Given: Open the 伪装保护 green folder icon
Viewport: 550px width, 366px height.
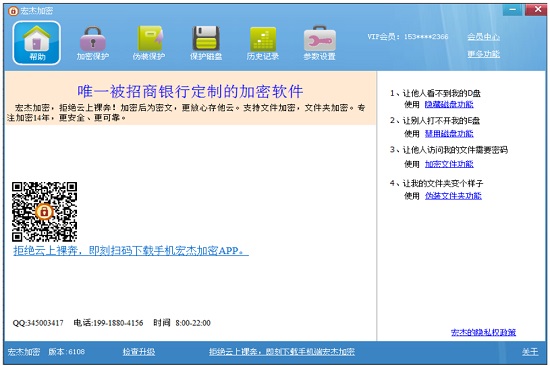Looking at the screenshot, I should pyautogui.click(x=149, y=43).
